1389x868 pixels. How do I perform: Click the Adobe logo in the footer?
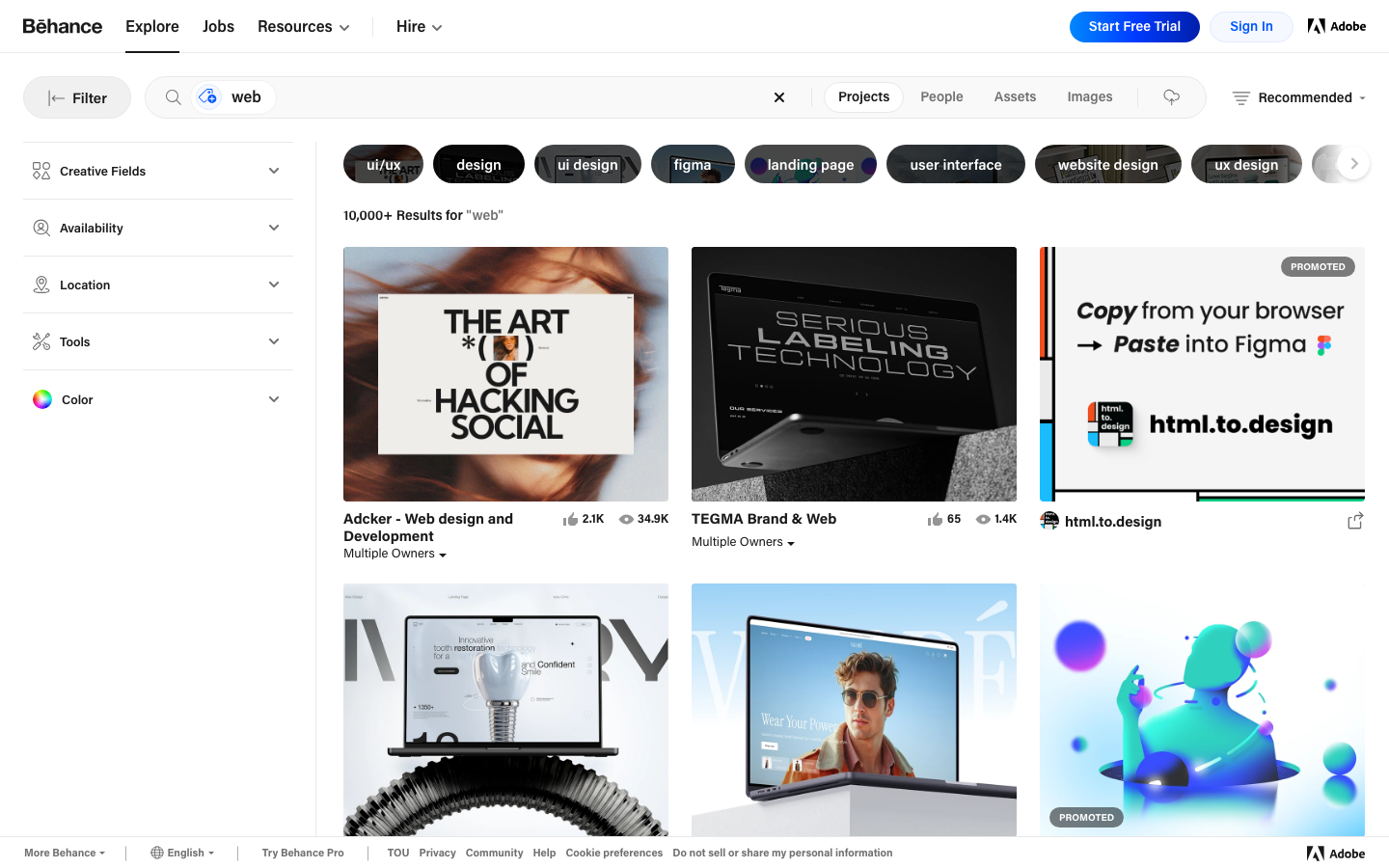1336,854
